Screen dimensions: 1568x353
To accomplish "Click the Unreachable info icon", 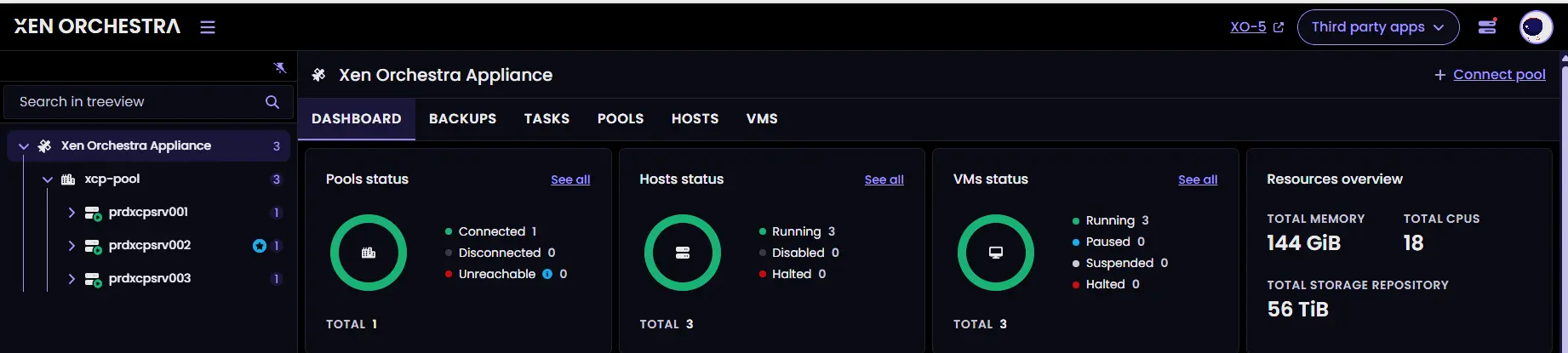I will pyautogui.click(x=547, y=274).
